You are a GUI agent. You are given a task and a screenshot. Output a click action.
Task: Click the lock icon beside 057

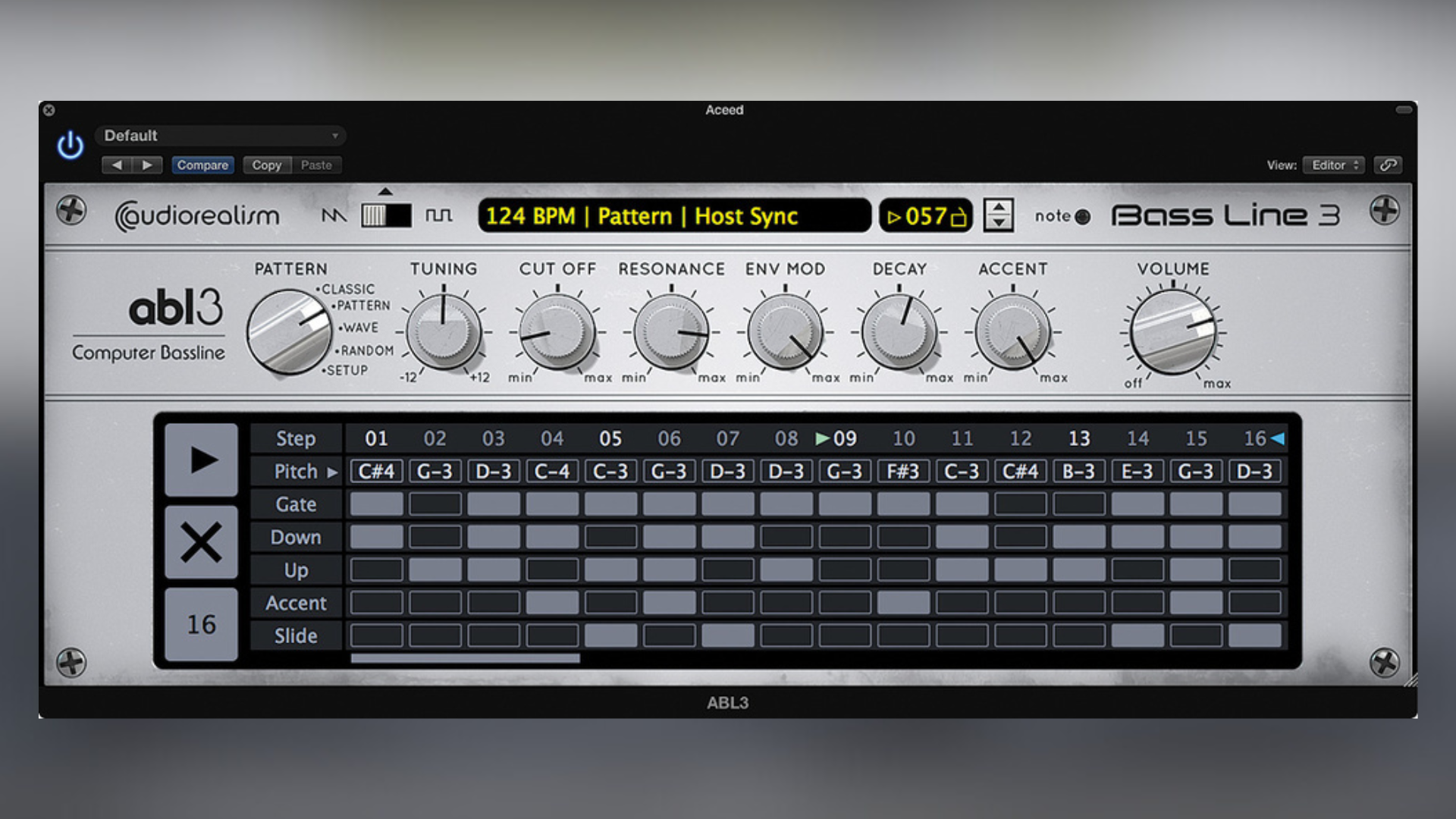click(x=959, y=218)
